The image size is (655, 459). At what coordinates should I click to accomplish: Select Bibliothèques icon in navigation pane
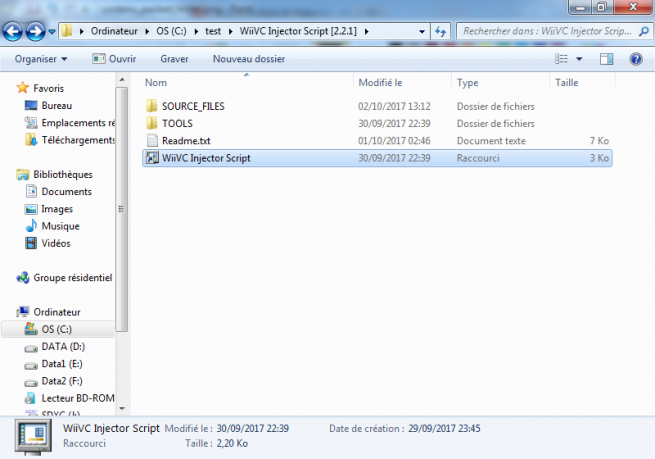tap(23, 174)
